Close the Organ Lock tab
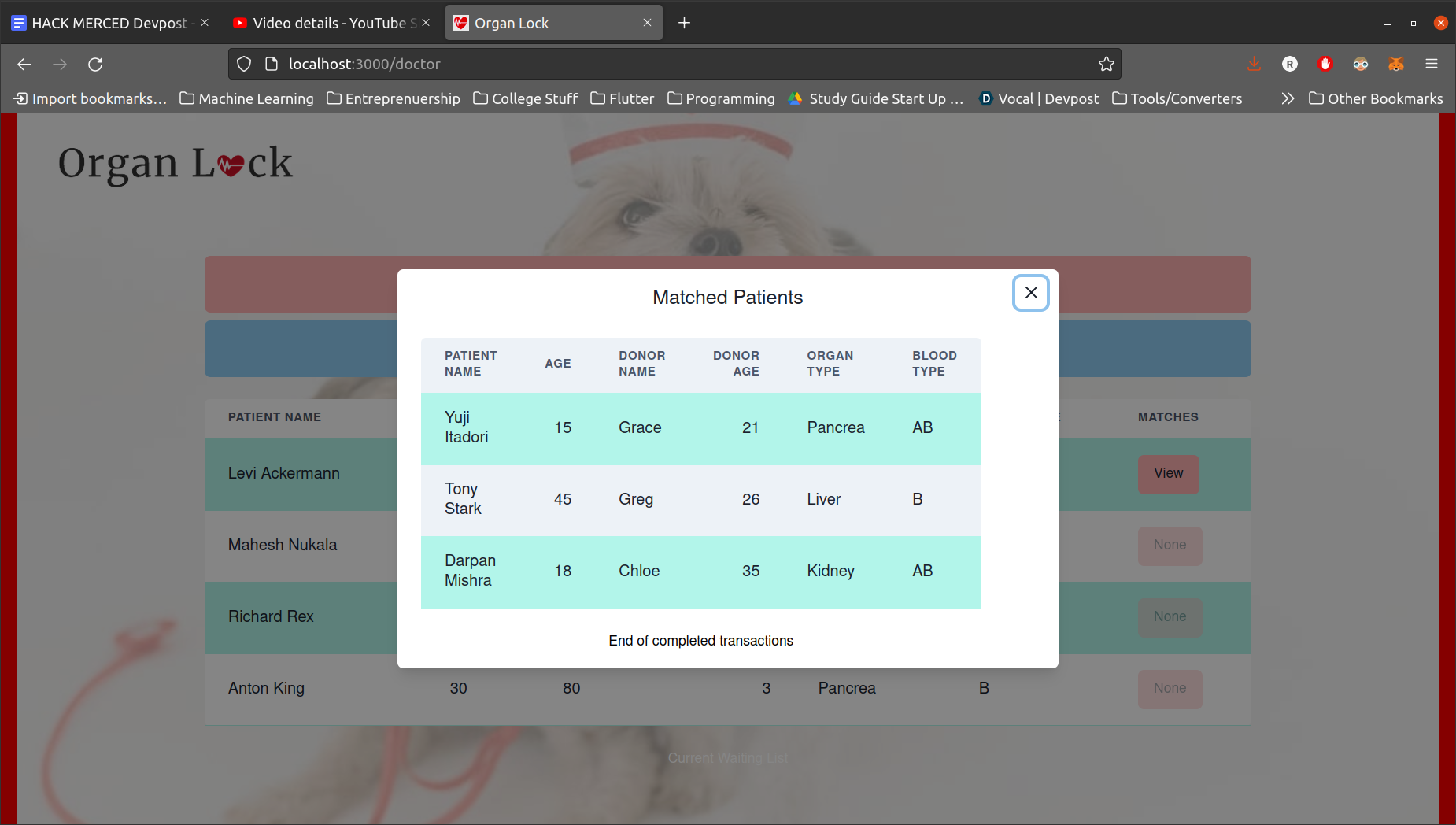 tap(647, 23)
